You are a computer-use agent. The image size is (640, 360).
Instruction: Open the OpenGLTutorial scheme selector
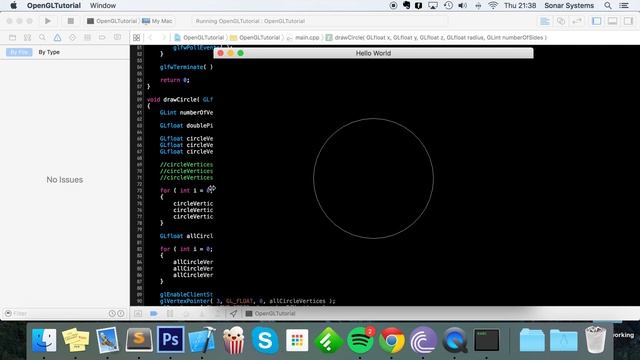pyautogui.click(x=112, y=21)
